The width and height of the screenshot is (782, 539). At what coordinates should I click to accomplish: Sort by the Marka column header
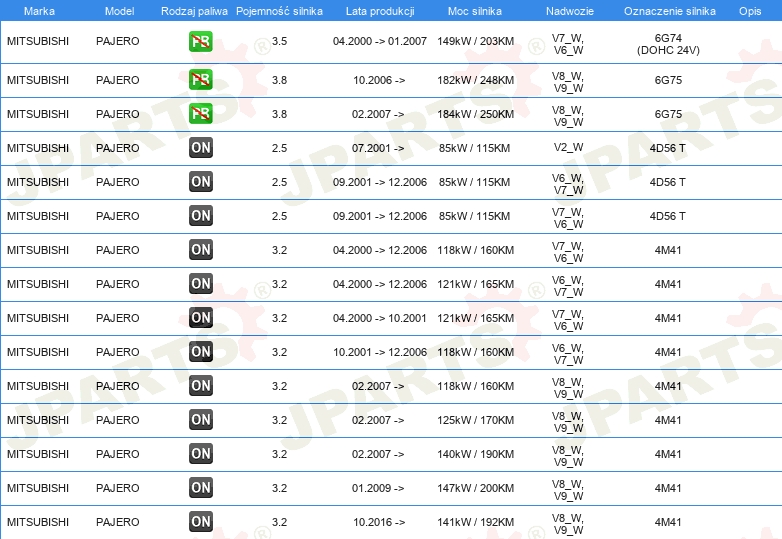[x=38, y=11]
